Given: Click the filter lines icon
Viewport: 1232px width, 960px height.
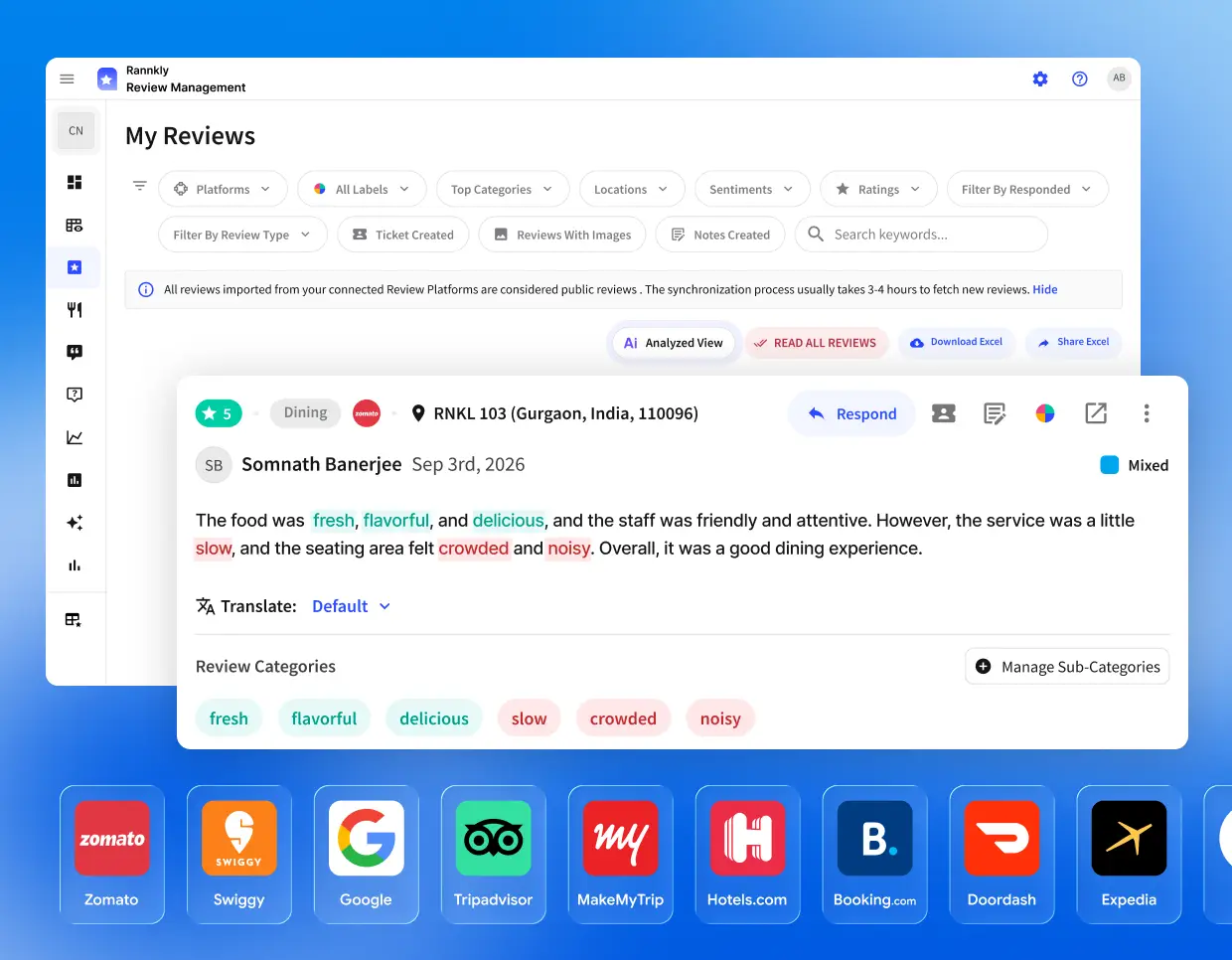Looking at the screenshot, I should tap(140, 186).
